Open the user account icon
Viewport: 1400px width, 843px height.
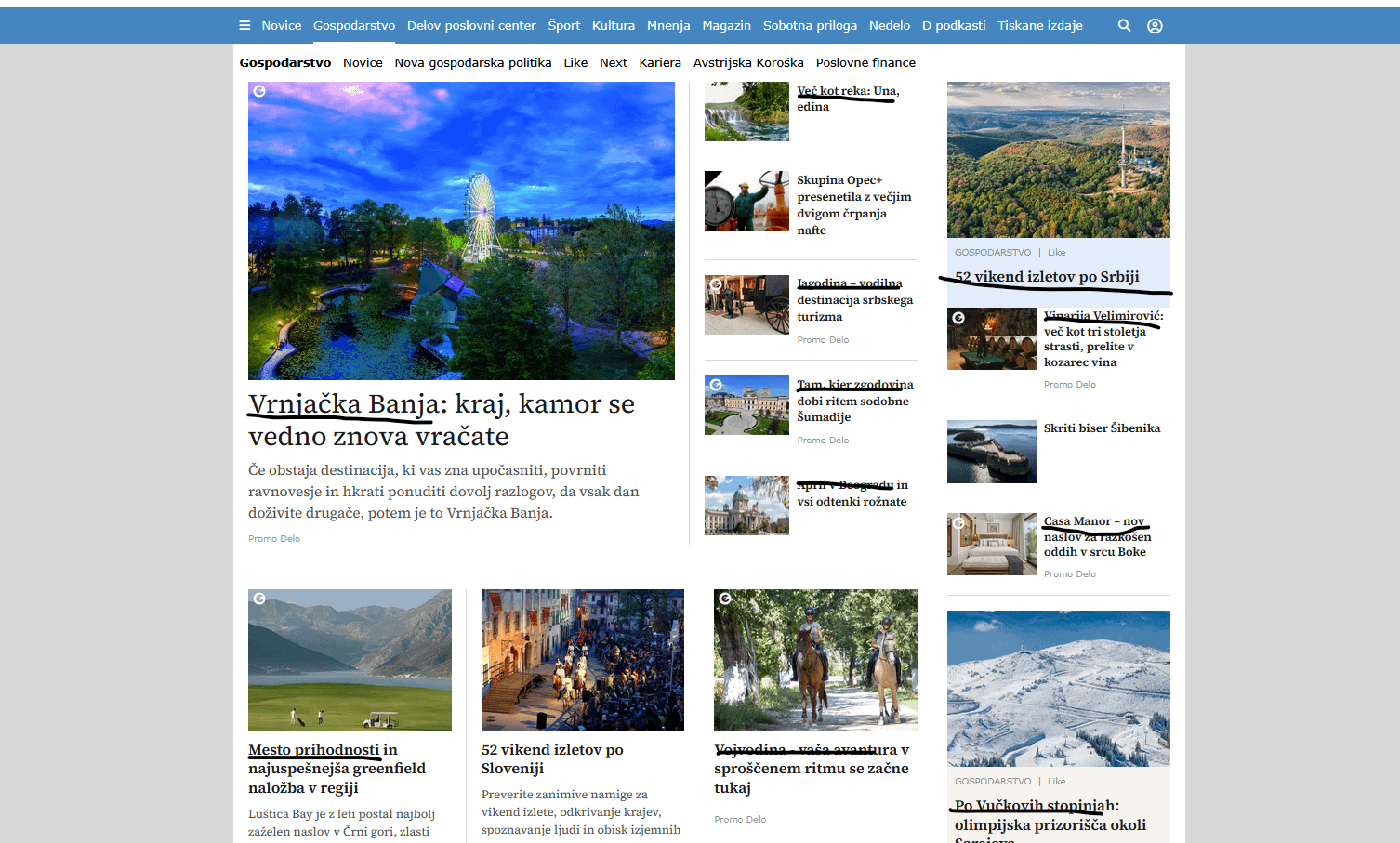click(1155, 26)
